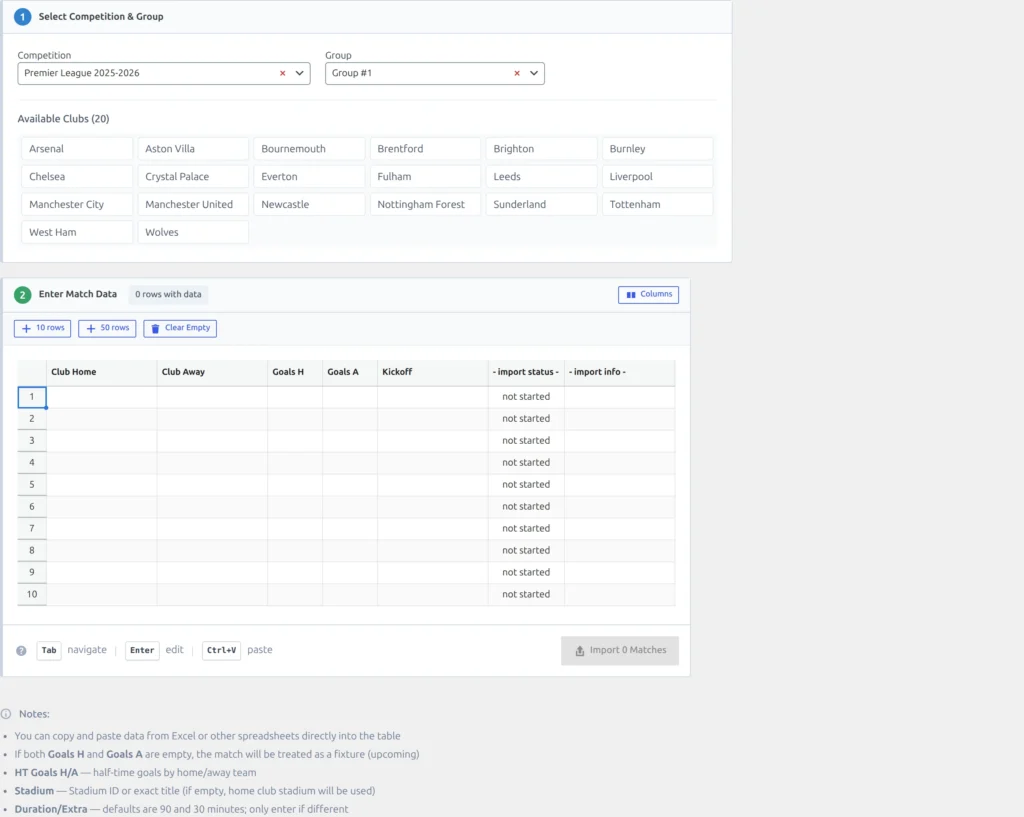Open the Columns visibility button

click(x=648, y=295)
